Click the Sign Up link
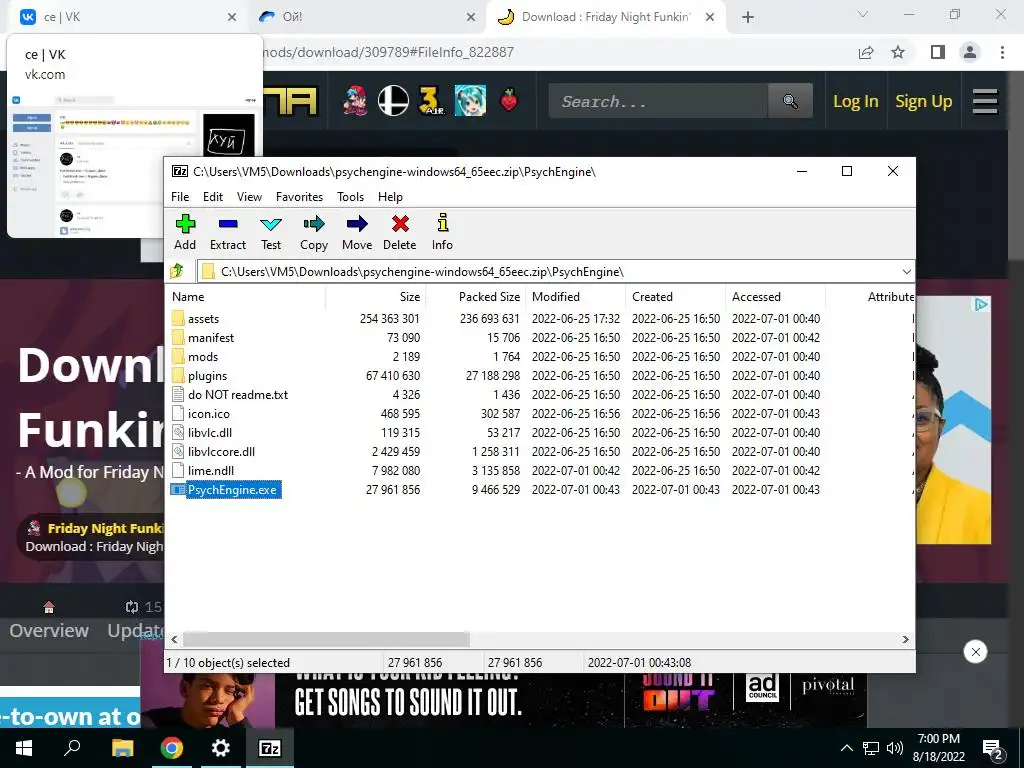The height and width of the screenshot is (768, 1024). point(923,101)
